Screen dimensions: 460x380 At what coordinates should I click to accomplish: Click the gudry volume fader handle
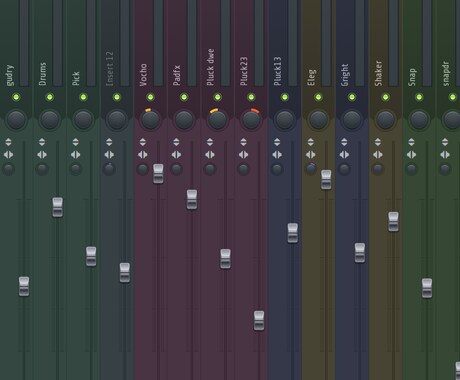click(24, 286)
